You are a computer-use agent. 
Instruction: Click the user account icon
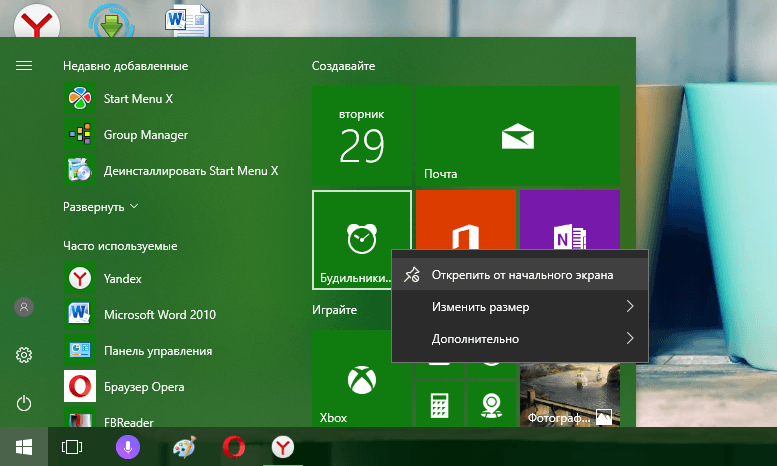(24, 307)
